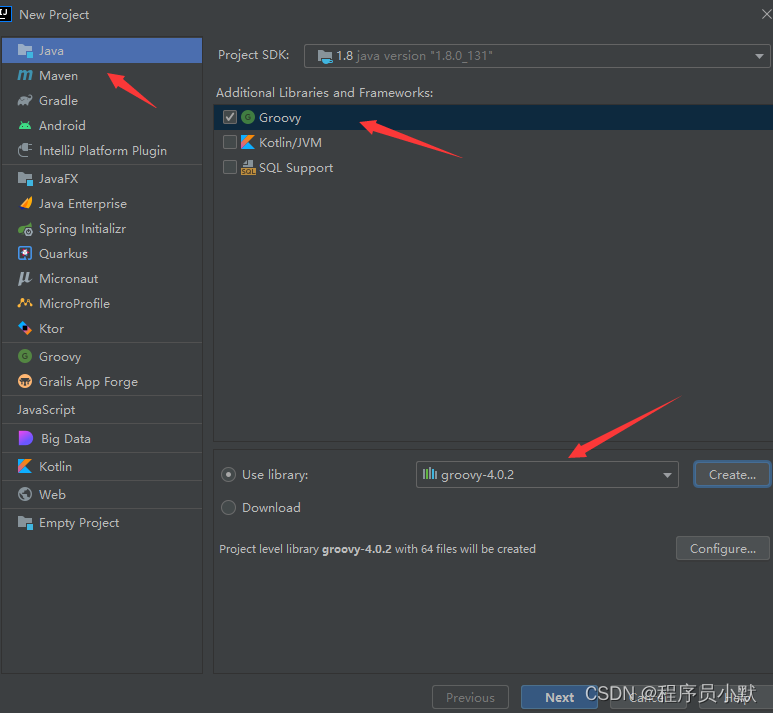Choose Kotlin project type

[x=102, y=466]
